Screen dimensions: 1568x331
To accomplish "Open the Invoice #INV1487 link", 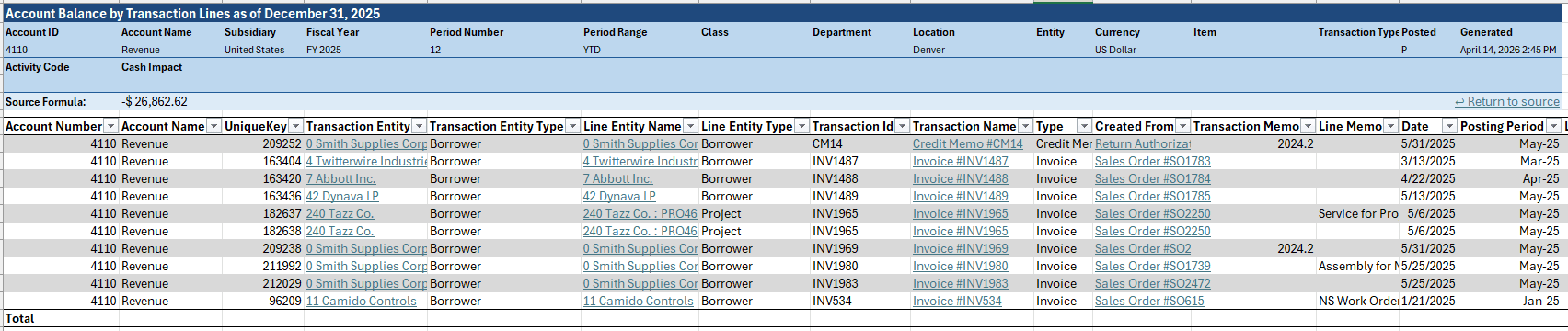I will [x=961, y=161].
